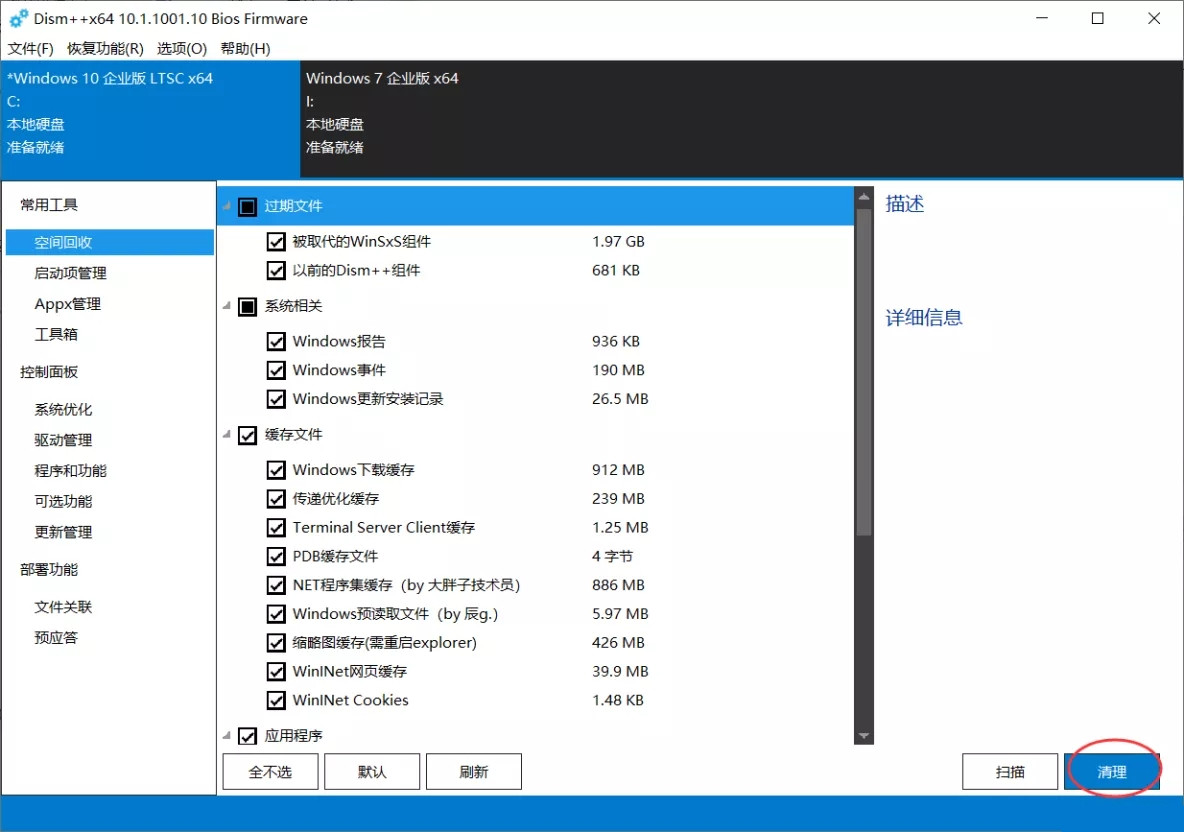Image resolution: width=1184 pixels, height=832 pixels.
Task: Click the 190 MB size value
Action: [618, 370]
